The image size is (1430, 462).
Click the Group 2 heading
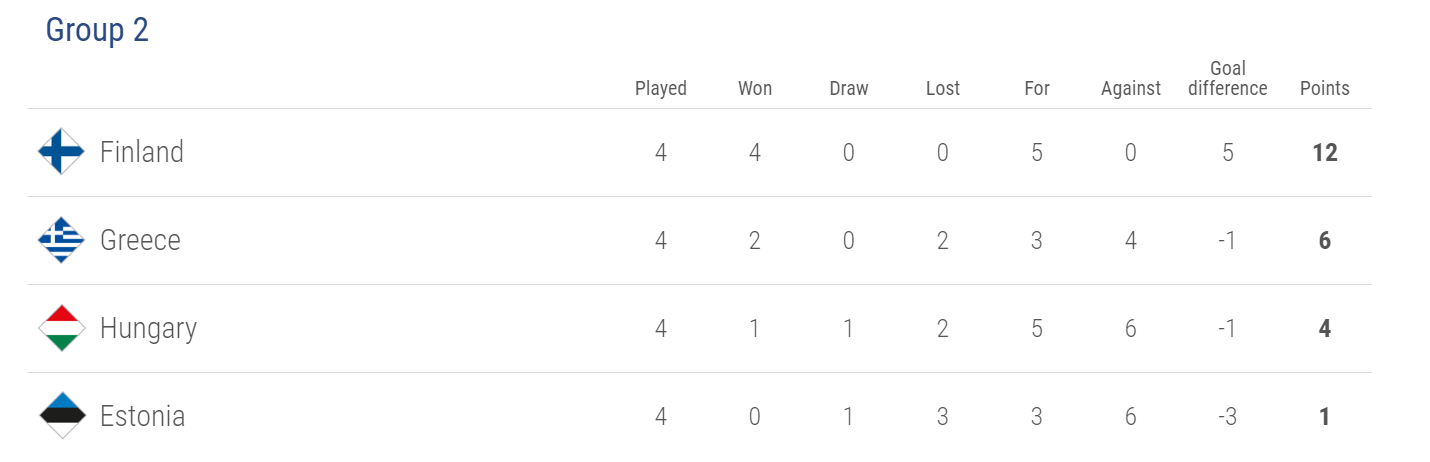click(x=97, y=31)
